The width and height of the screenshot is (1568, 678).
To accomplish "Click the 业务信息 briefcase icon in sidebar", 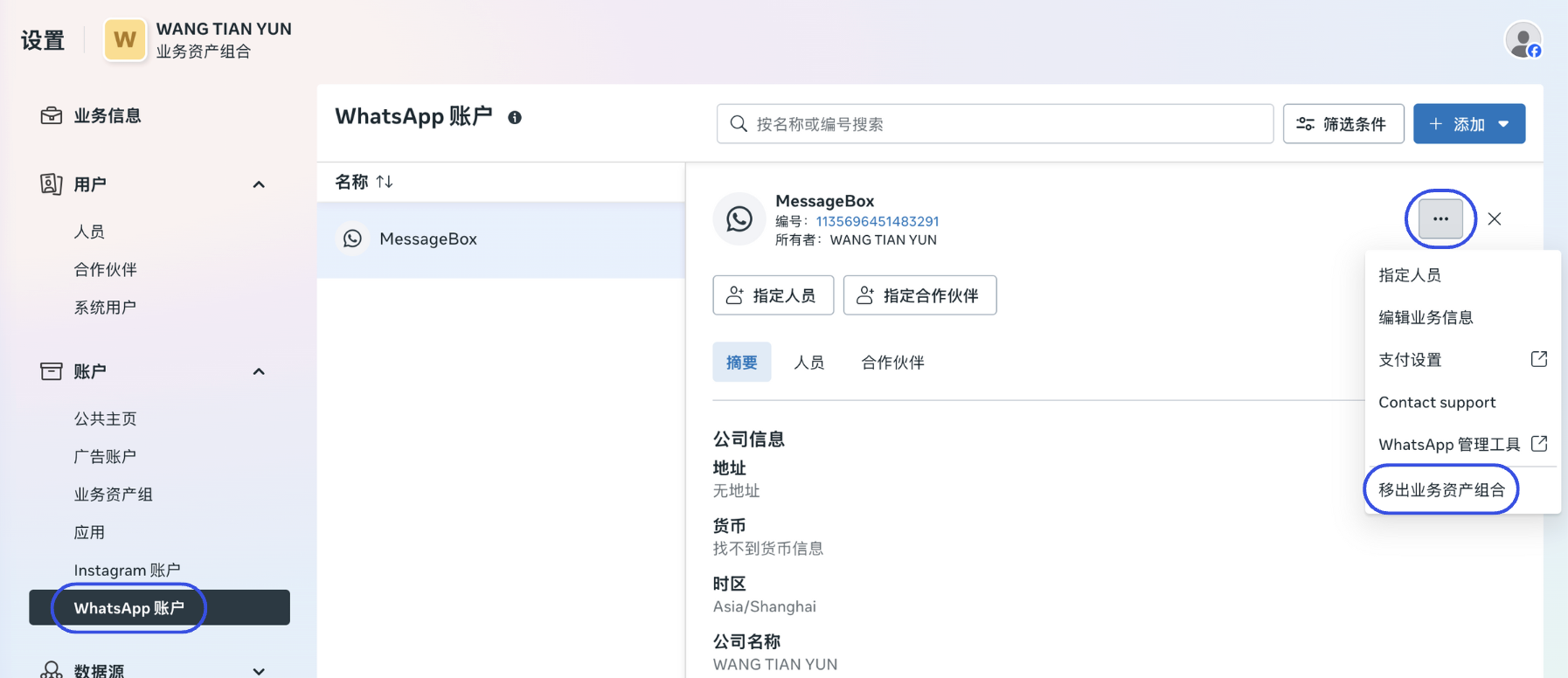I will coord(52,115).
